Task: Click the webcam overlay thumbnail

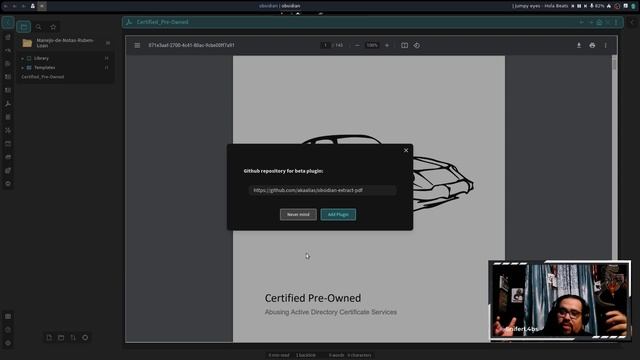Action: (x=560, y=300)
